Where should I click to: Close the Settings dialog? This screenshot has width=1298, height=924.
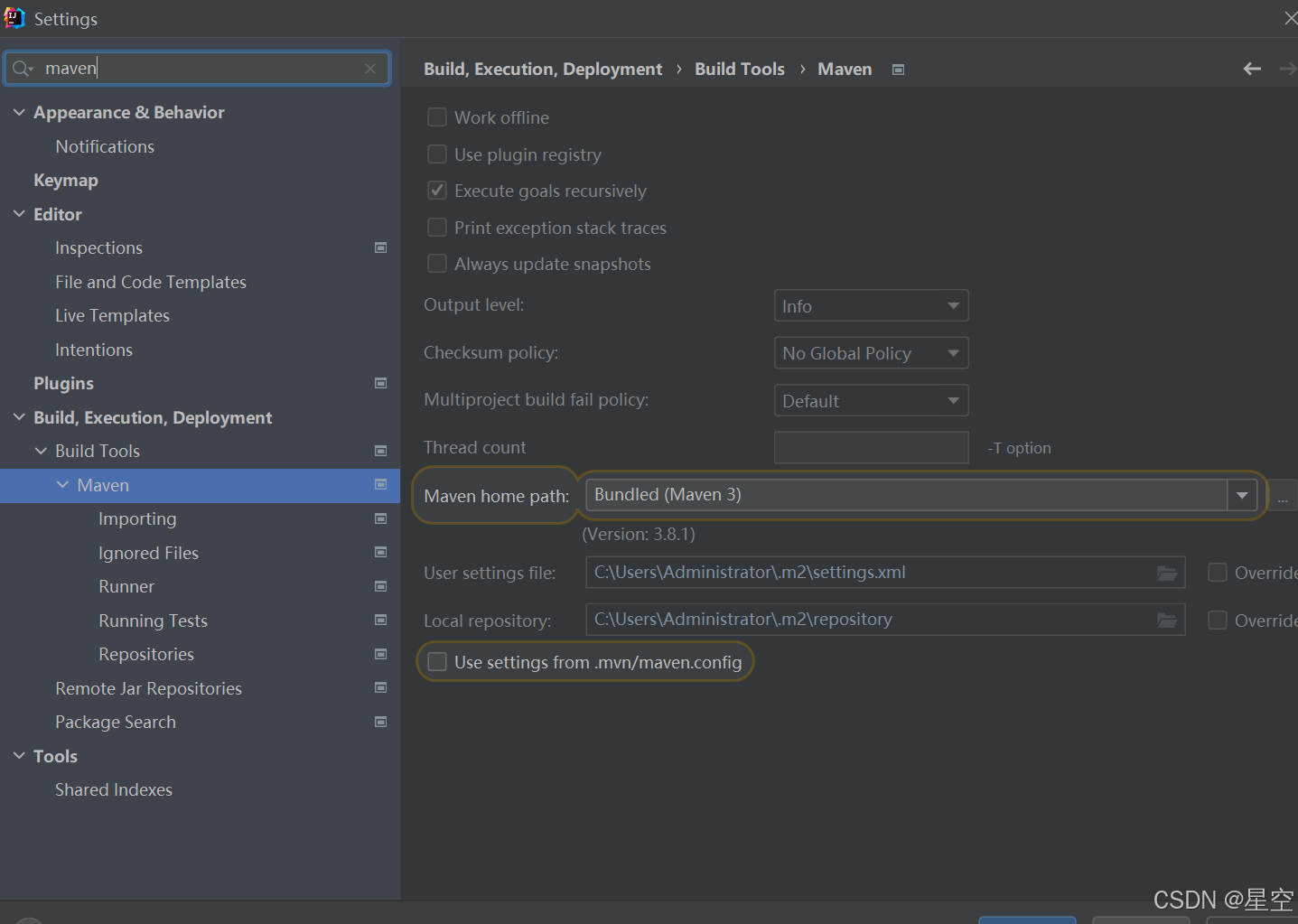click(x=1290, y=18)
